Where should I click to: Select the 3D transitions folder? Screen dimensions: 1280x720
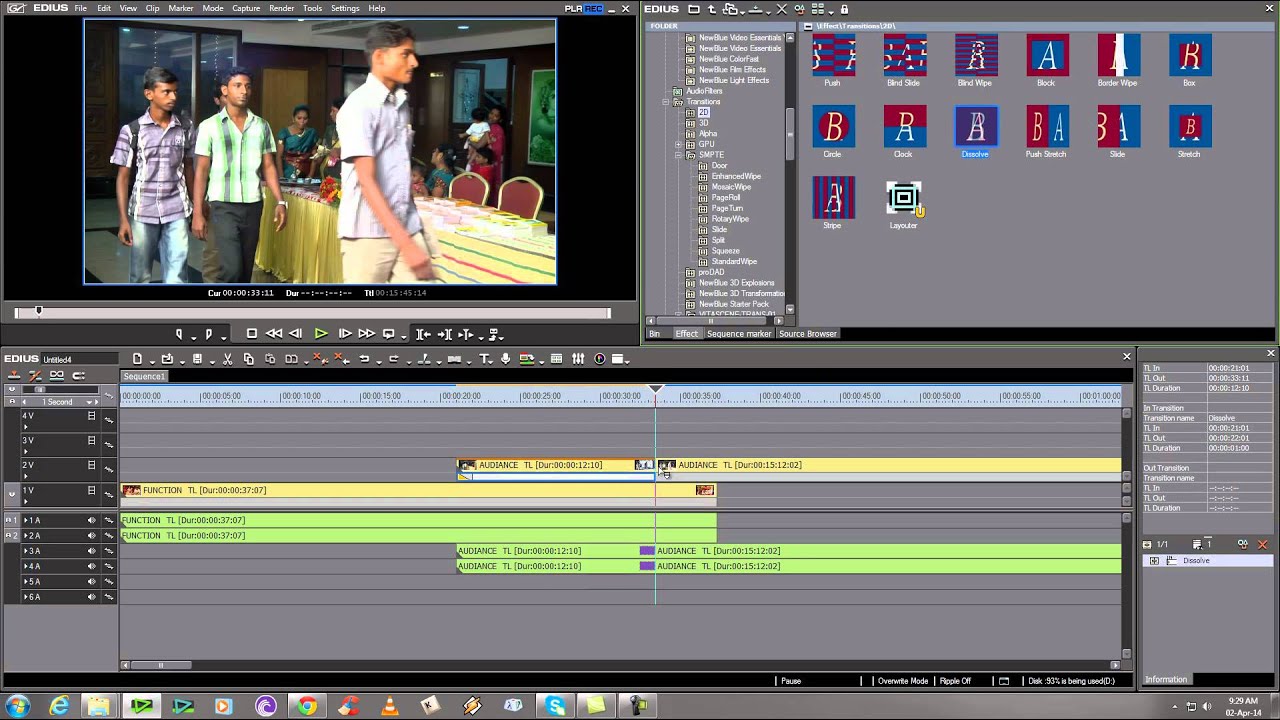coord(704,123)
